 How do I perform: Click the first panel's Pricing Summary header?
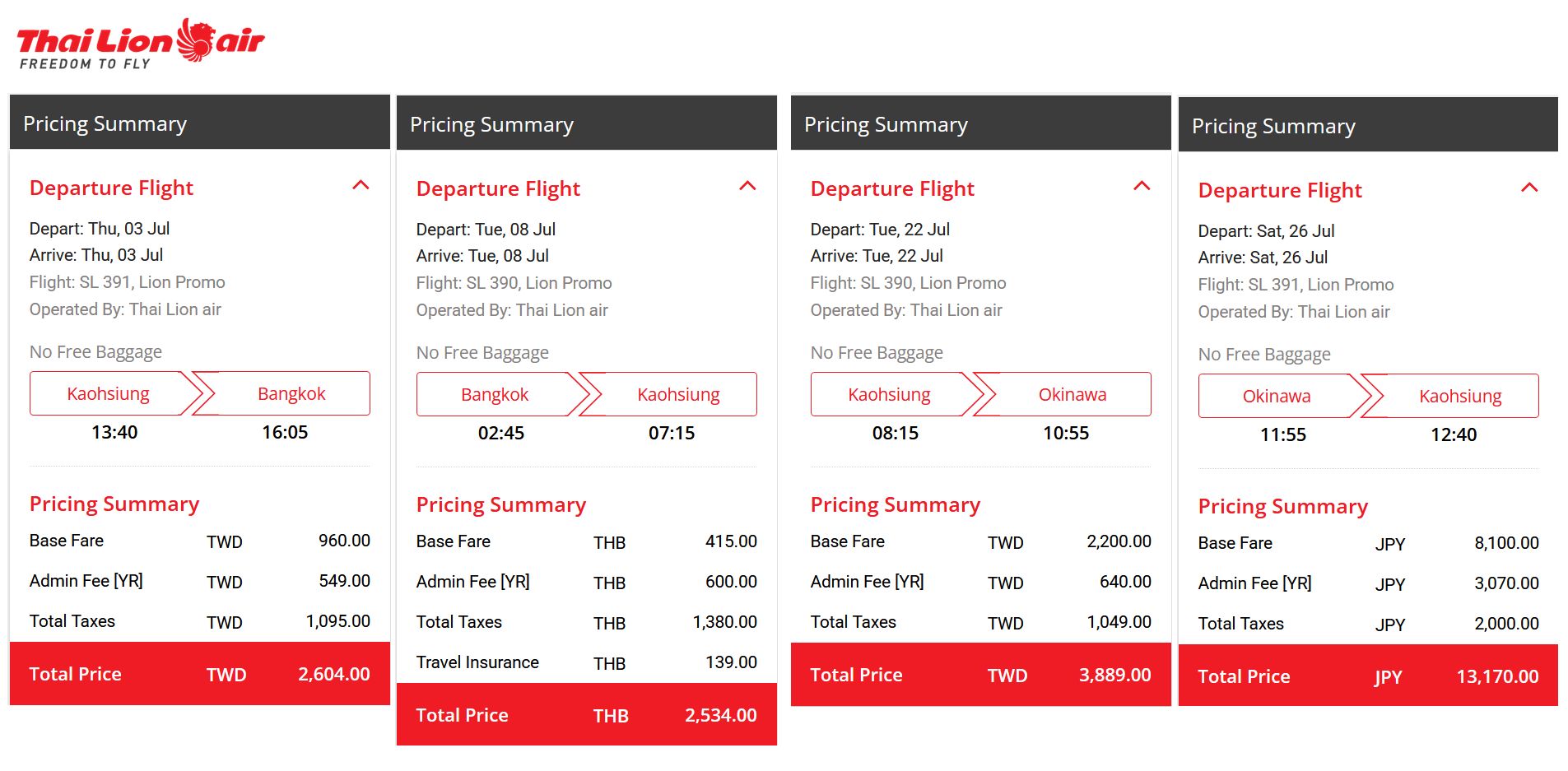(199, 123)
